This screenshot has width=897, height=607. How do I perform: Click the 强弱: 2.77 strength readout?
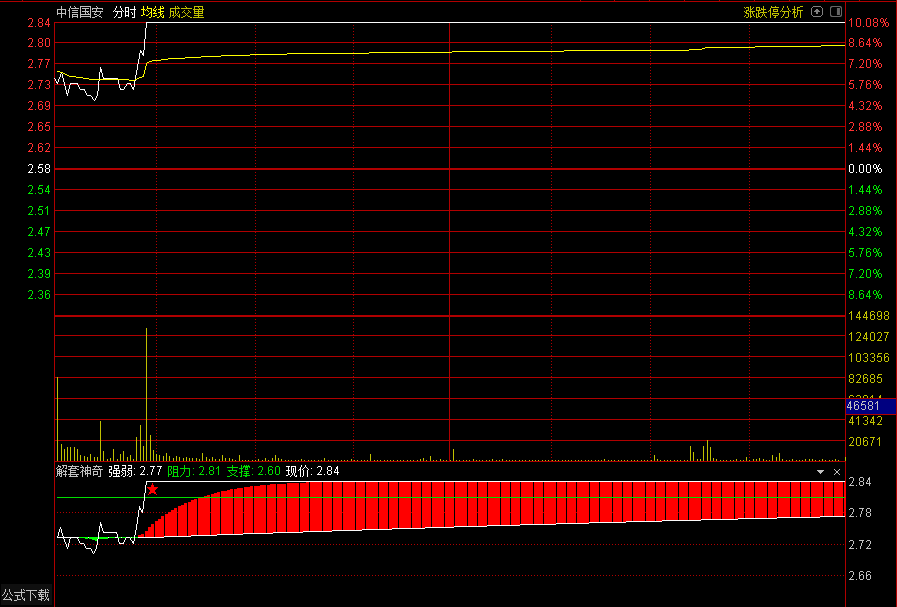(135, 471)
